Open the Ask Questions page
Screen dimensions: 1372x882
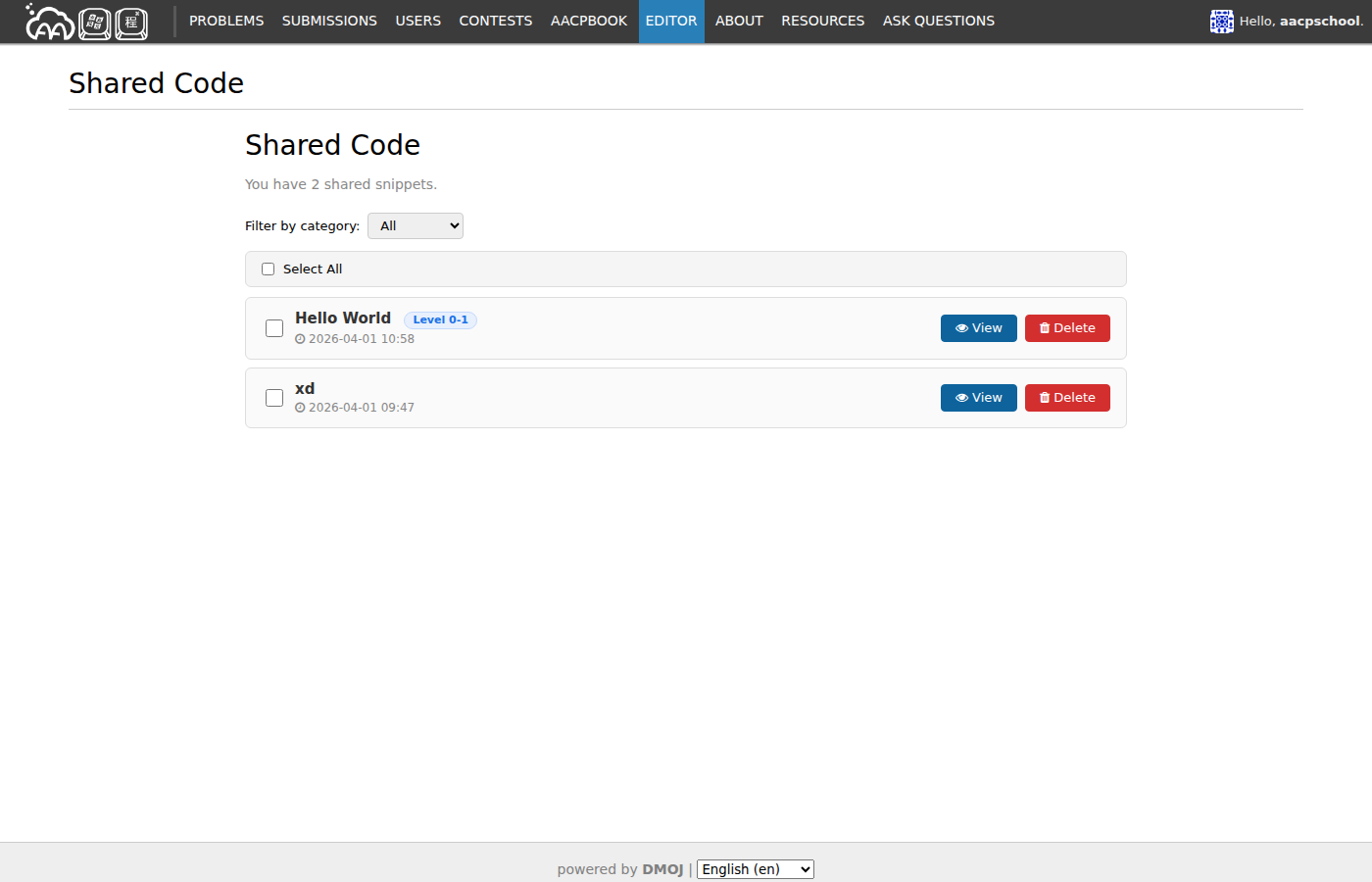pos(938,22)
